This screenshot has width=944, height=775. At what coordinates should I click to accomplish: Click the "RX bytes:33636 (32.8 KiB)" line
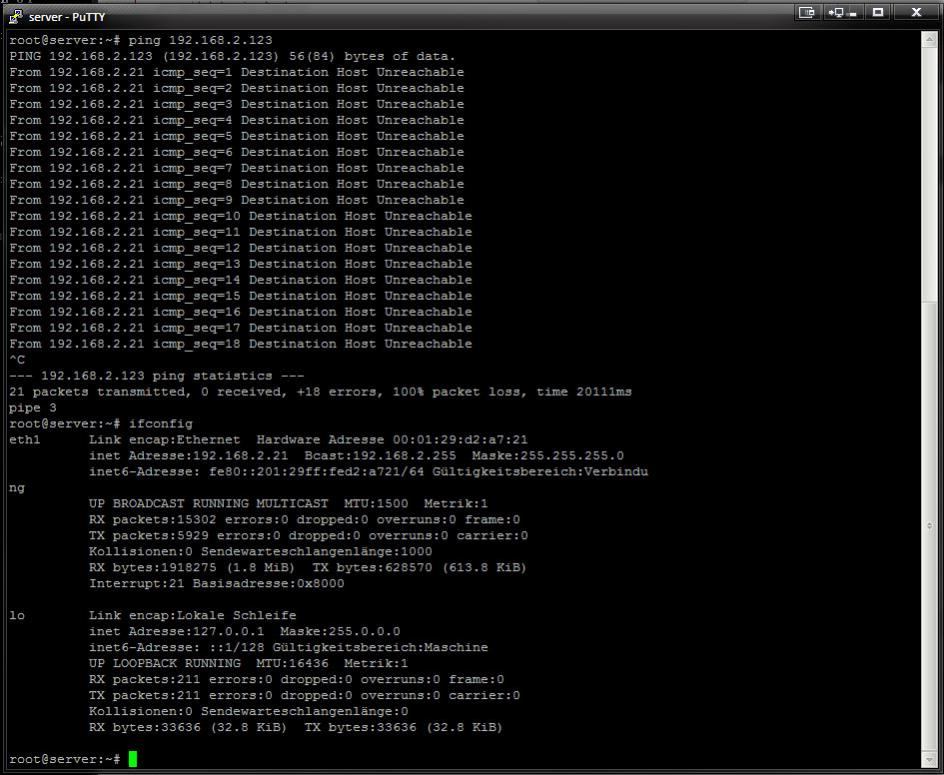296,727
